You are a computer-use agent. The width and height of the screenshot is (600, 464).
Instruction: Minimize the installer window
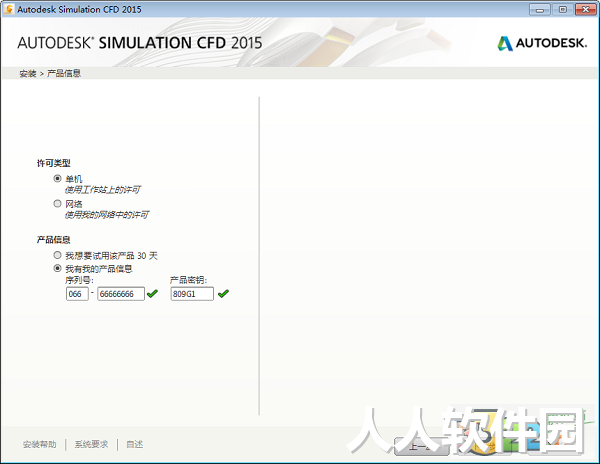[x=540, y=10]
